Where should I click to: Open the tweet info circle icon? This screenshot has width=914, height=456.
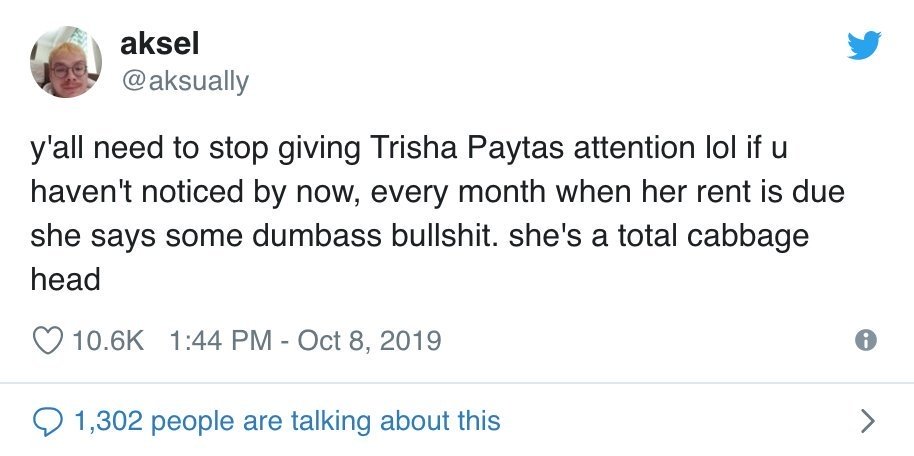pyautogui.click(x=867, y=340)
